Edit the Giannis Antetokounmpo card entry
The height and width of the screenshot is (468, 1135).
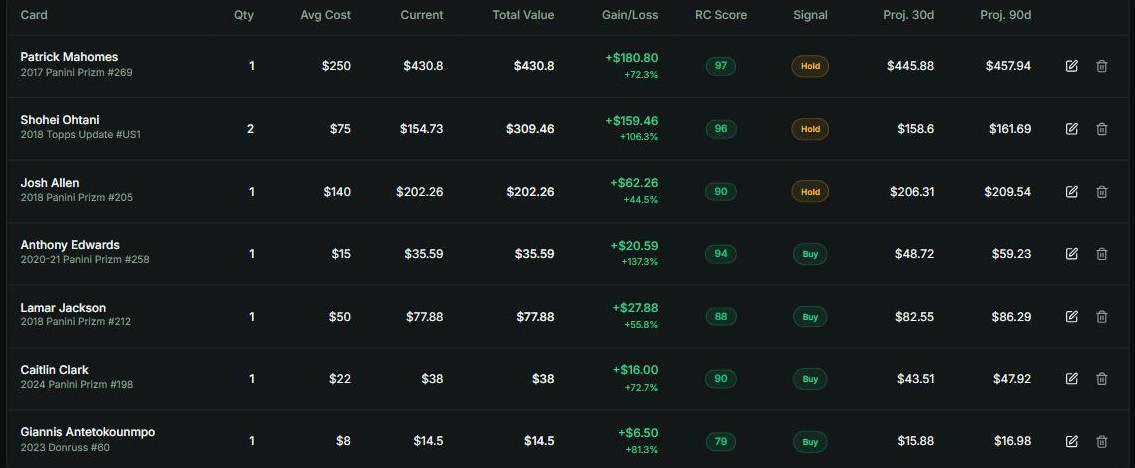[1072, 441]
